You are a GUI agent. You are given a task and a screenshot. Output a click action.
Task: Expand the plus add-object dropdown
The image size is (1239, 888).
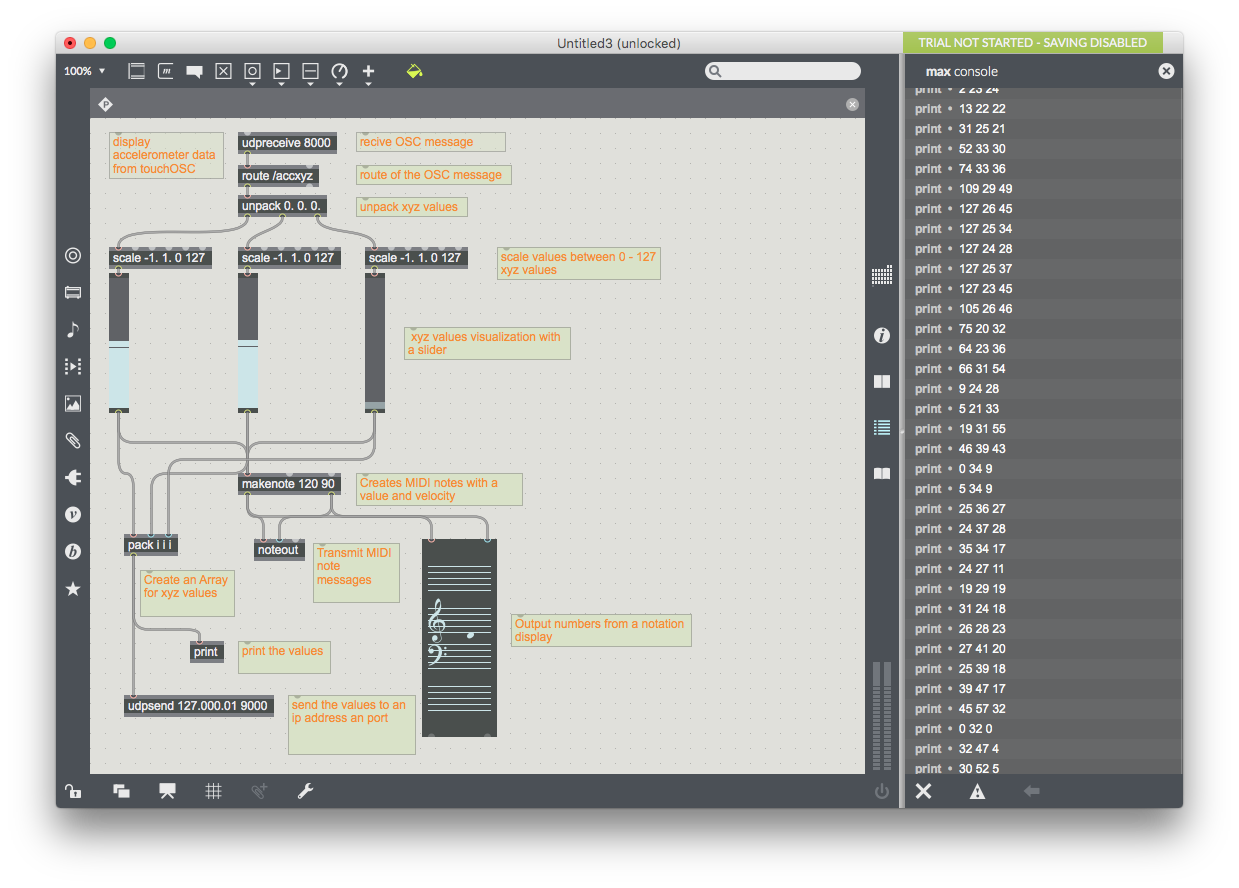tap(368, 83)
